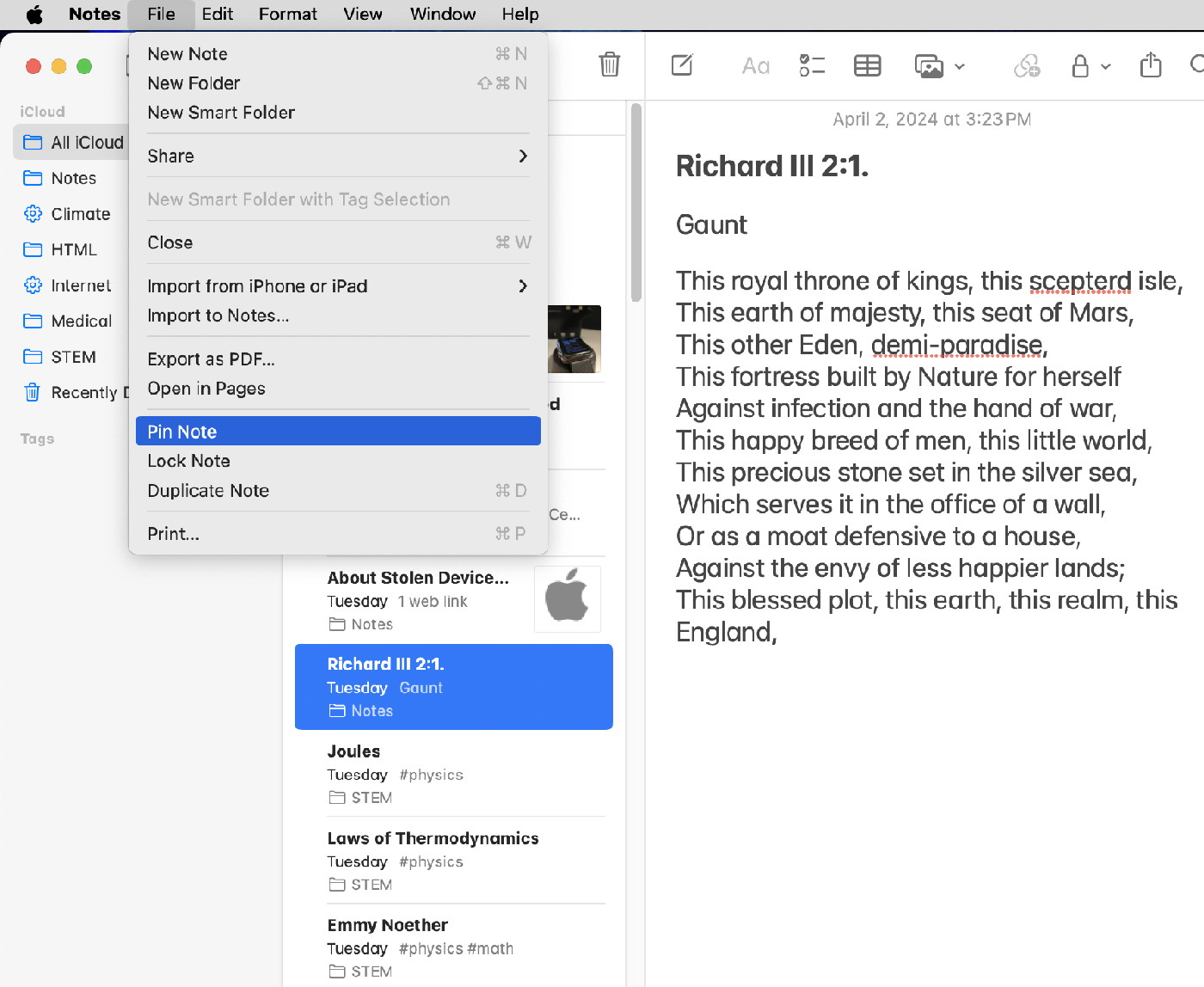
Task: Choose Lock Note menu item
Action: click(338, 461)
